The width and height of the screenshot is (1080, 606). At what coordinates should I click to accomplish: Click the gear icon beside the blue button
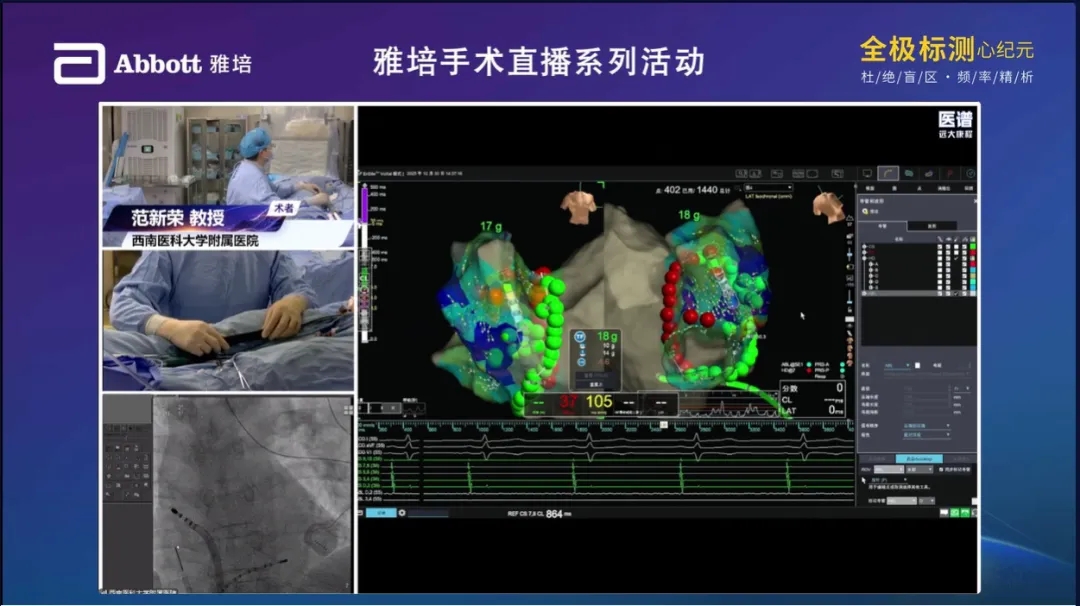(402, 513)
